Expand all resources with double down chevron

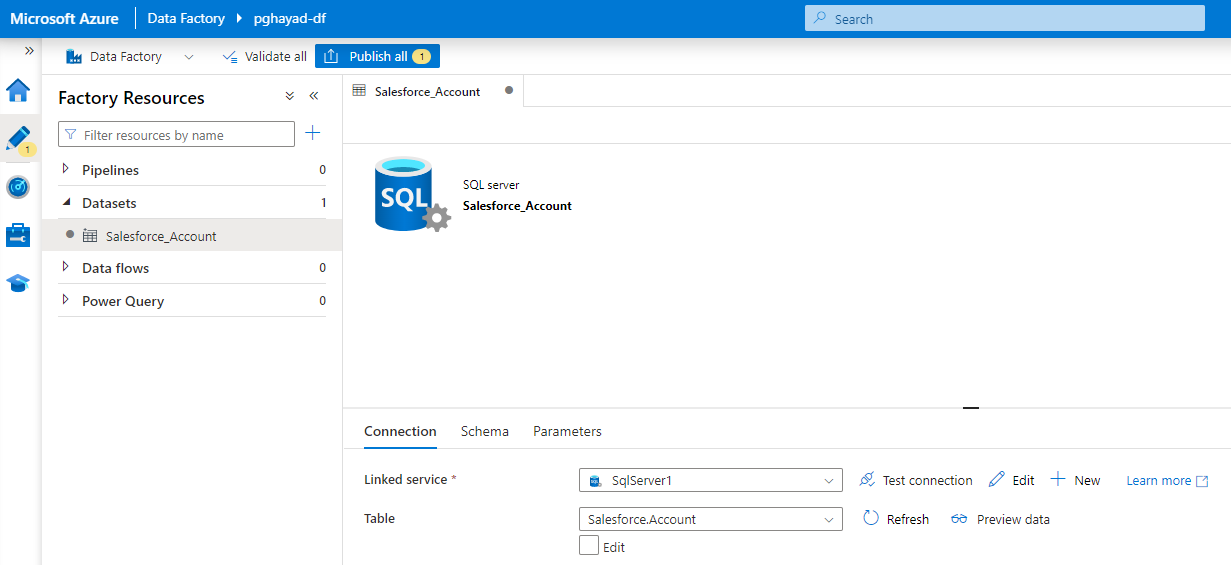tap(290, 96)
